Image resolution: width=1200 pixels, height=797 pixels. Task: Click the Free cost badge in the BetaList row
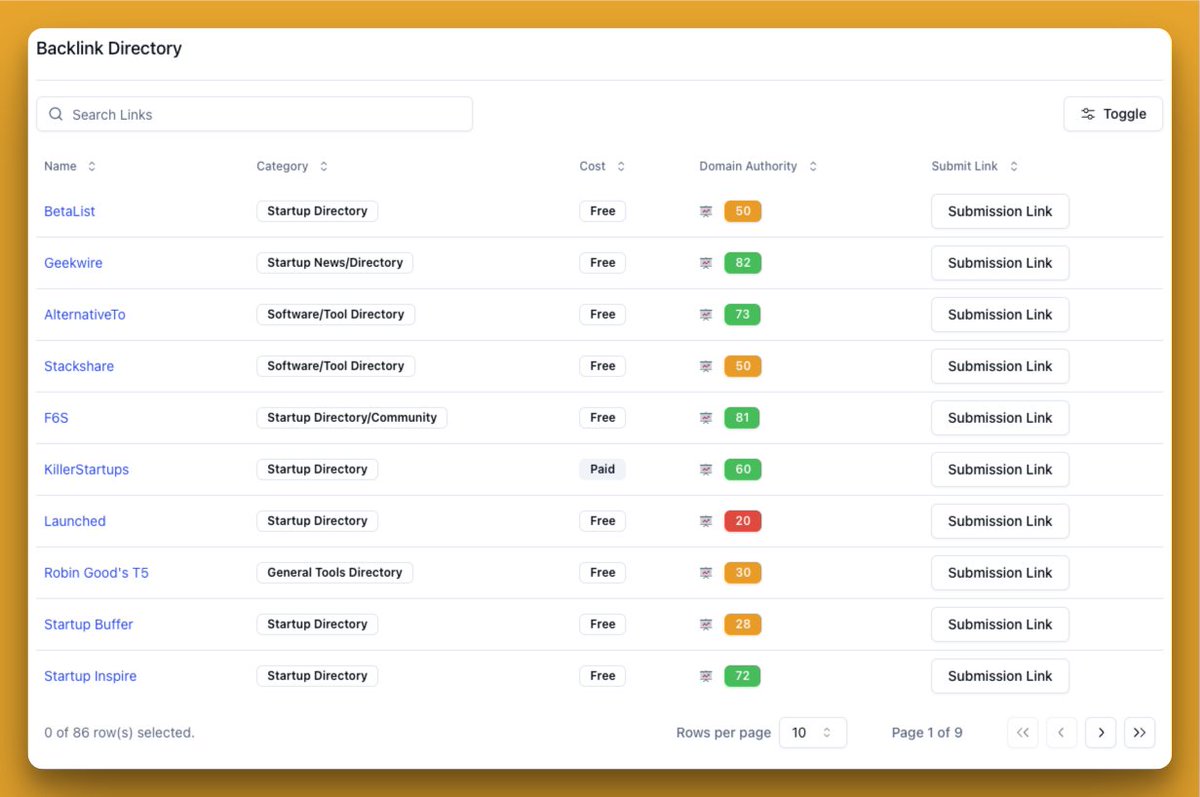(602, 211)
